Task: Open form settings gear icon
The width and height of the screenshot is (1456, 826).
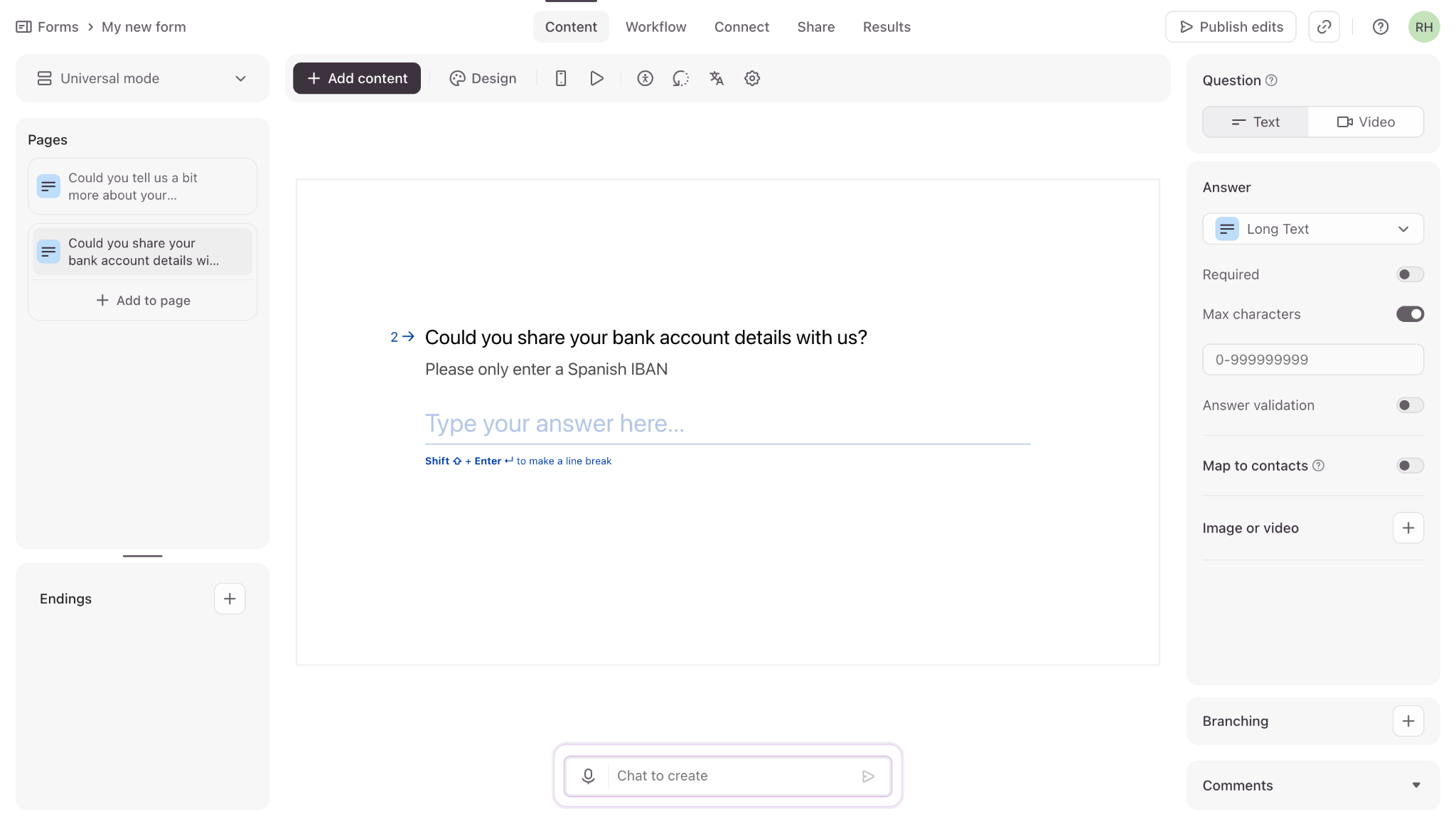Action: pos(752,78)
